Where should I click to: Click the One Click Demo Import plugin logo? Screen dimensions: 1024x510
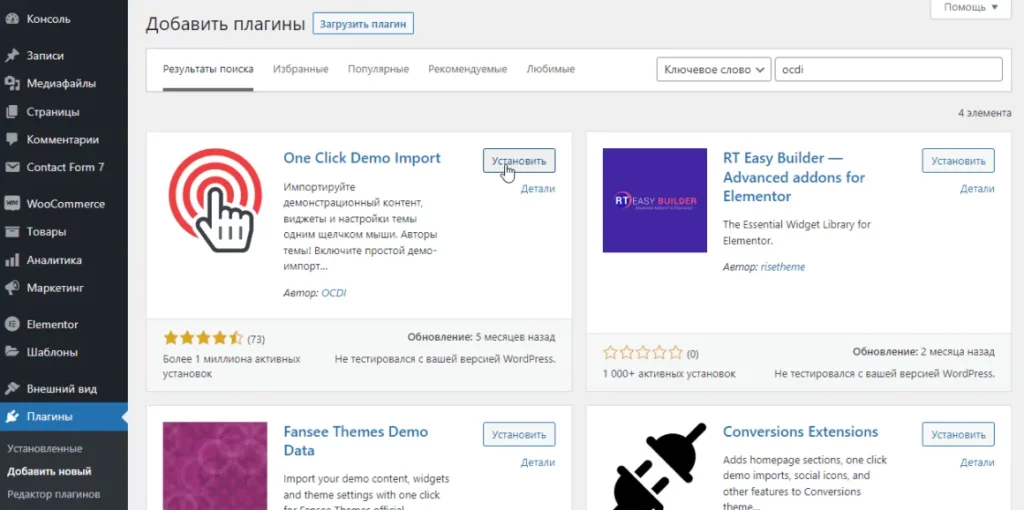click(215, 200)
